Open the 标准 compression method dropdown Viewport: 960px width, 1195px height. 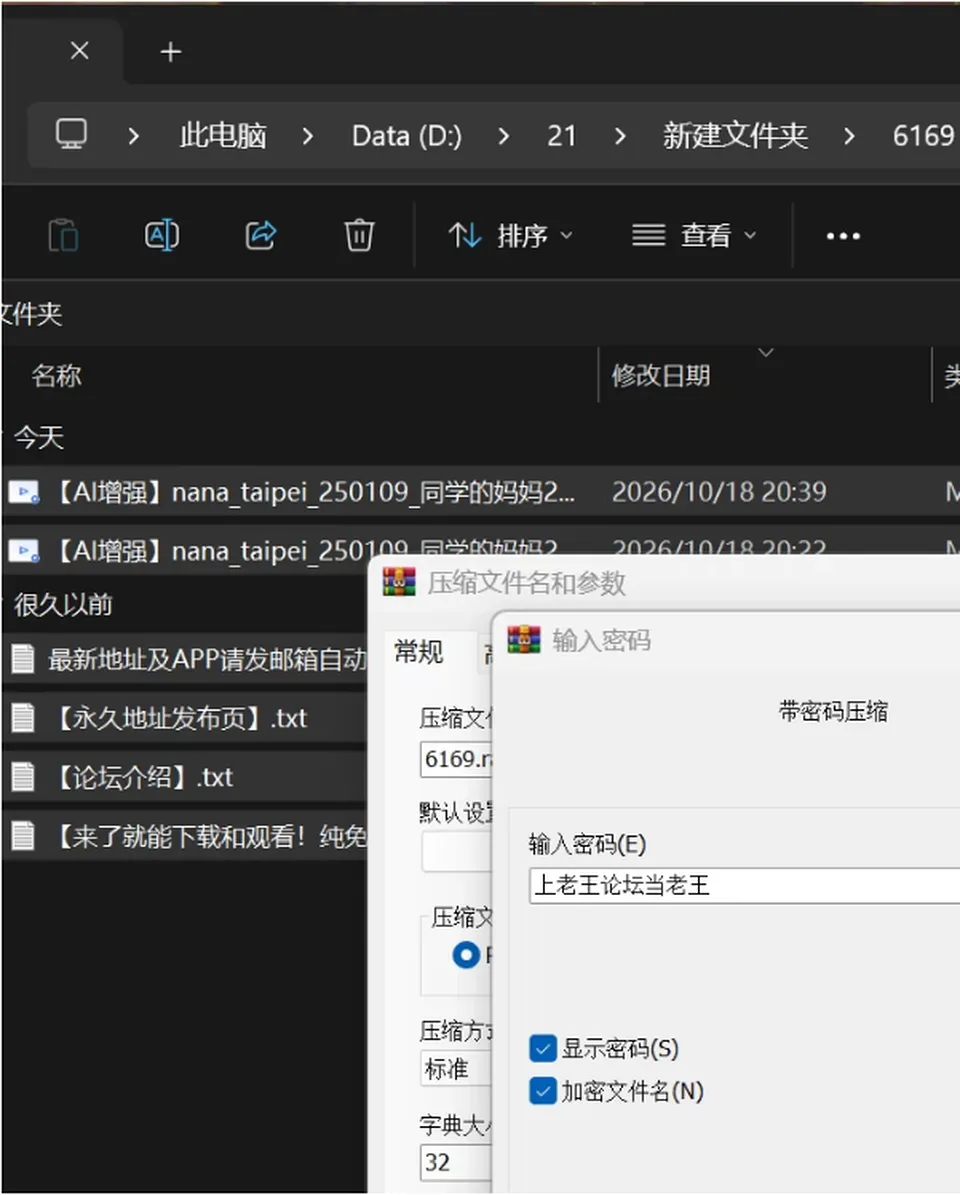[x=456, y=1068]
